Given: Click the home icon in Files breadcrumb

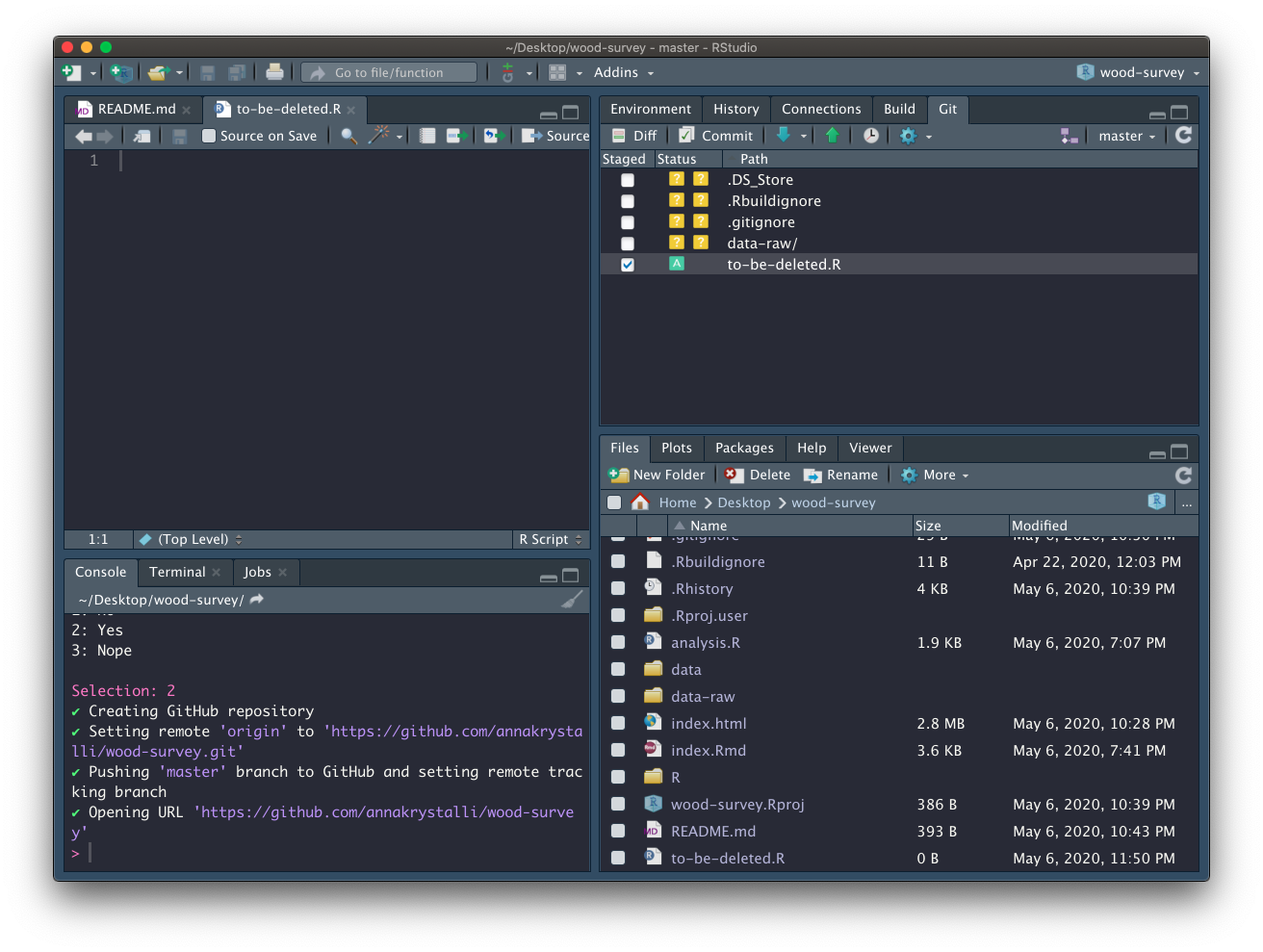Looking at the screenshot, I should tap(640, 502).
